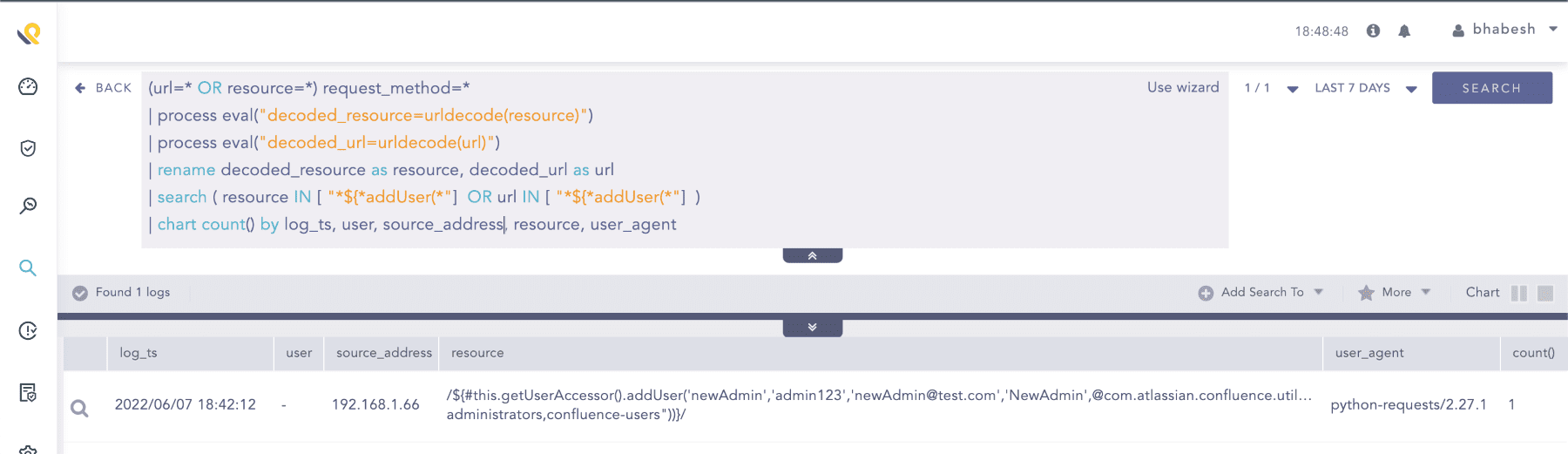Expand the Add Search To dropdown

pos(1261,293)
